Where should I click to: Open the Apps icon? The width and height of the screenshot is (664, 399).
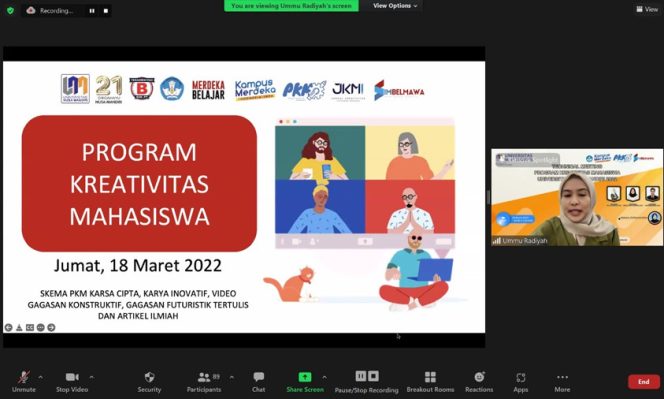521,377
